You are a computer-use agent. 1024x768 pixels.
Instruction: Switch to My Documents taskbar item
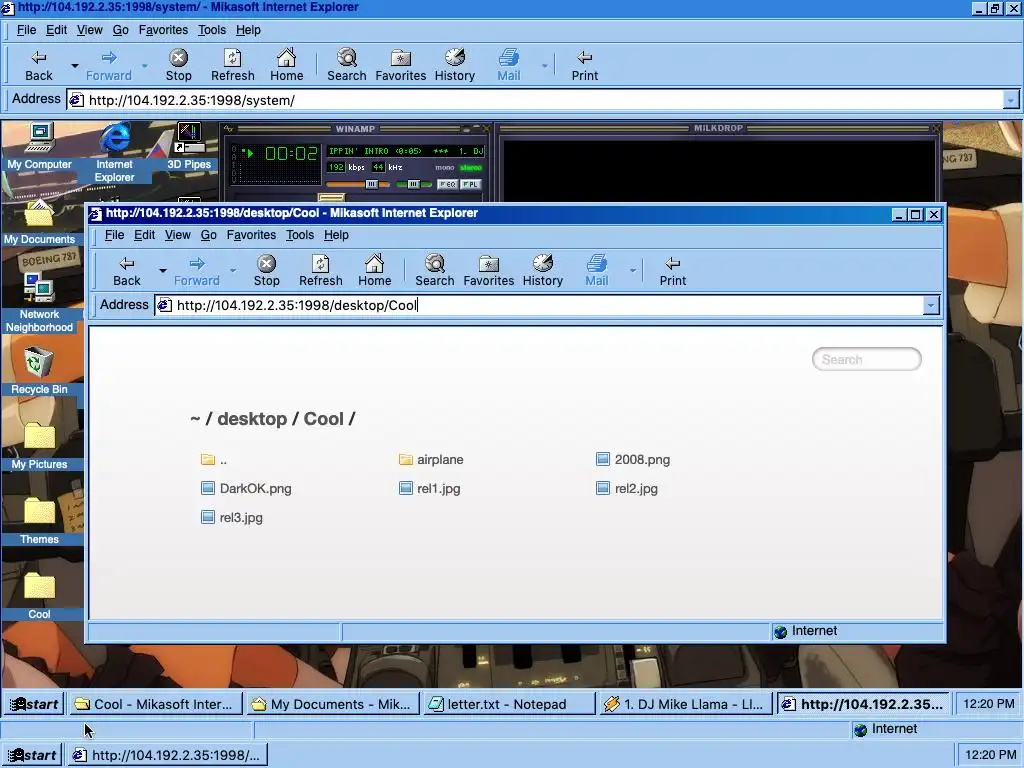tap(334, 704)
